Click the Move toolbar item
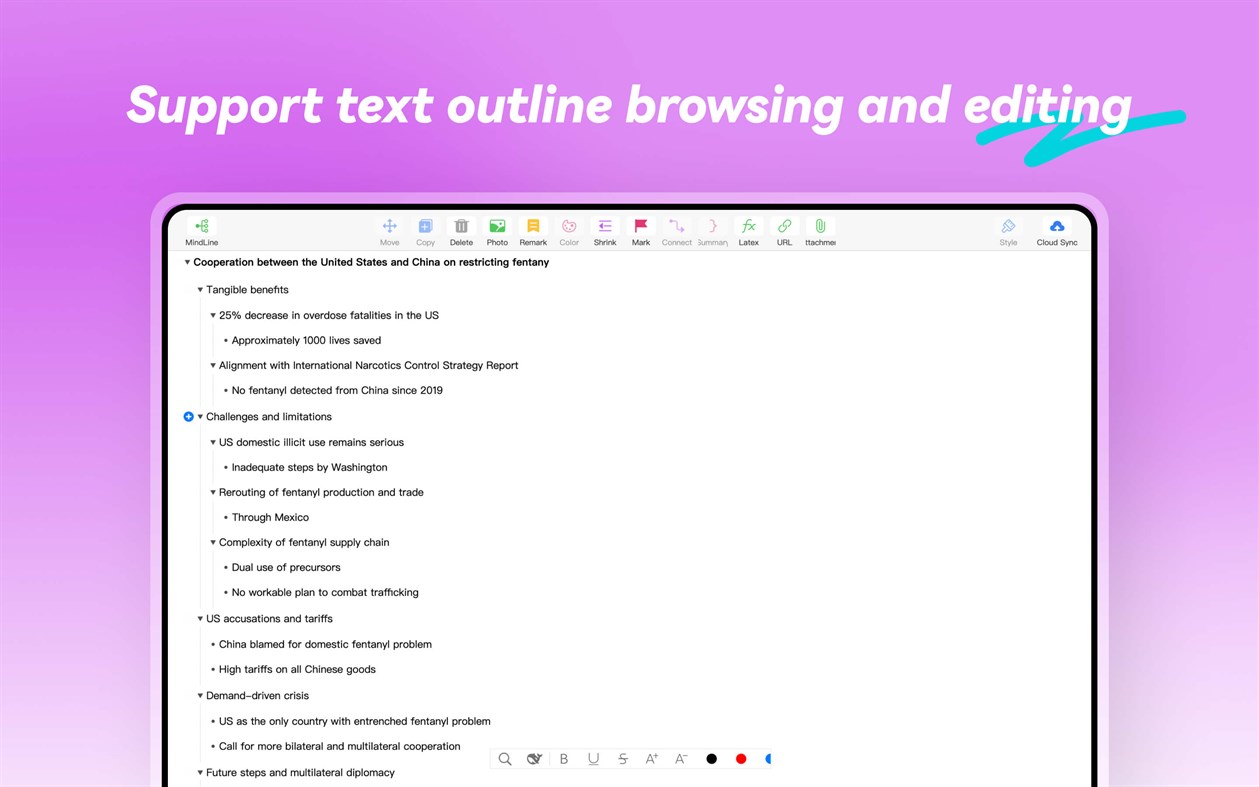 [x=390, y=228]
